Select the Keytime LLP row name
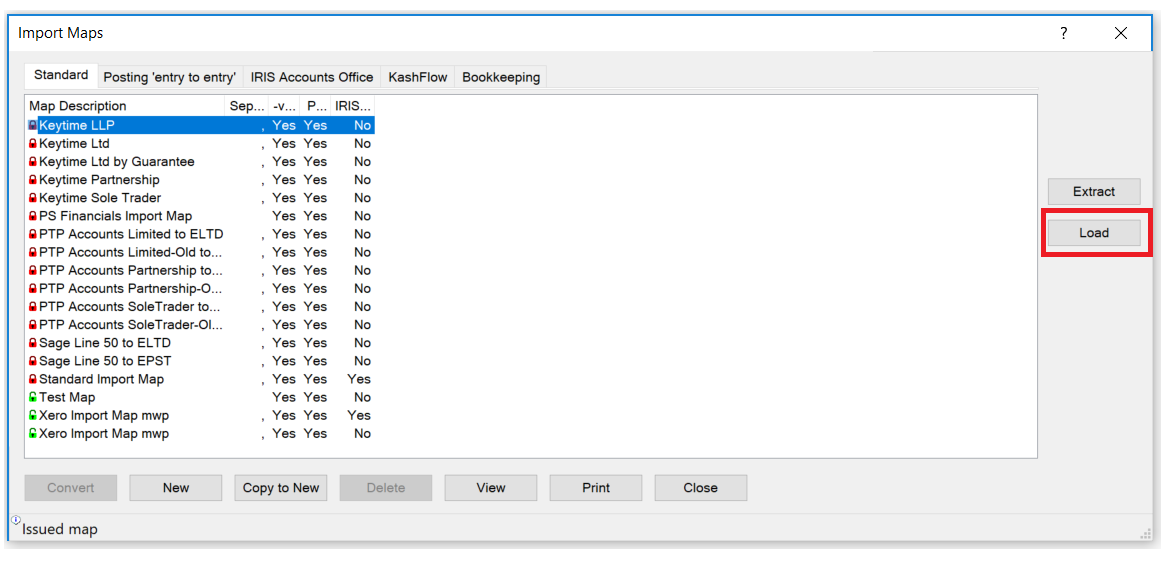 [77, 125]
